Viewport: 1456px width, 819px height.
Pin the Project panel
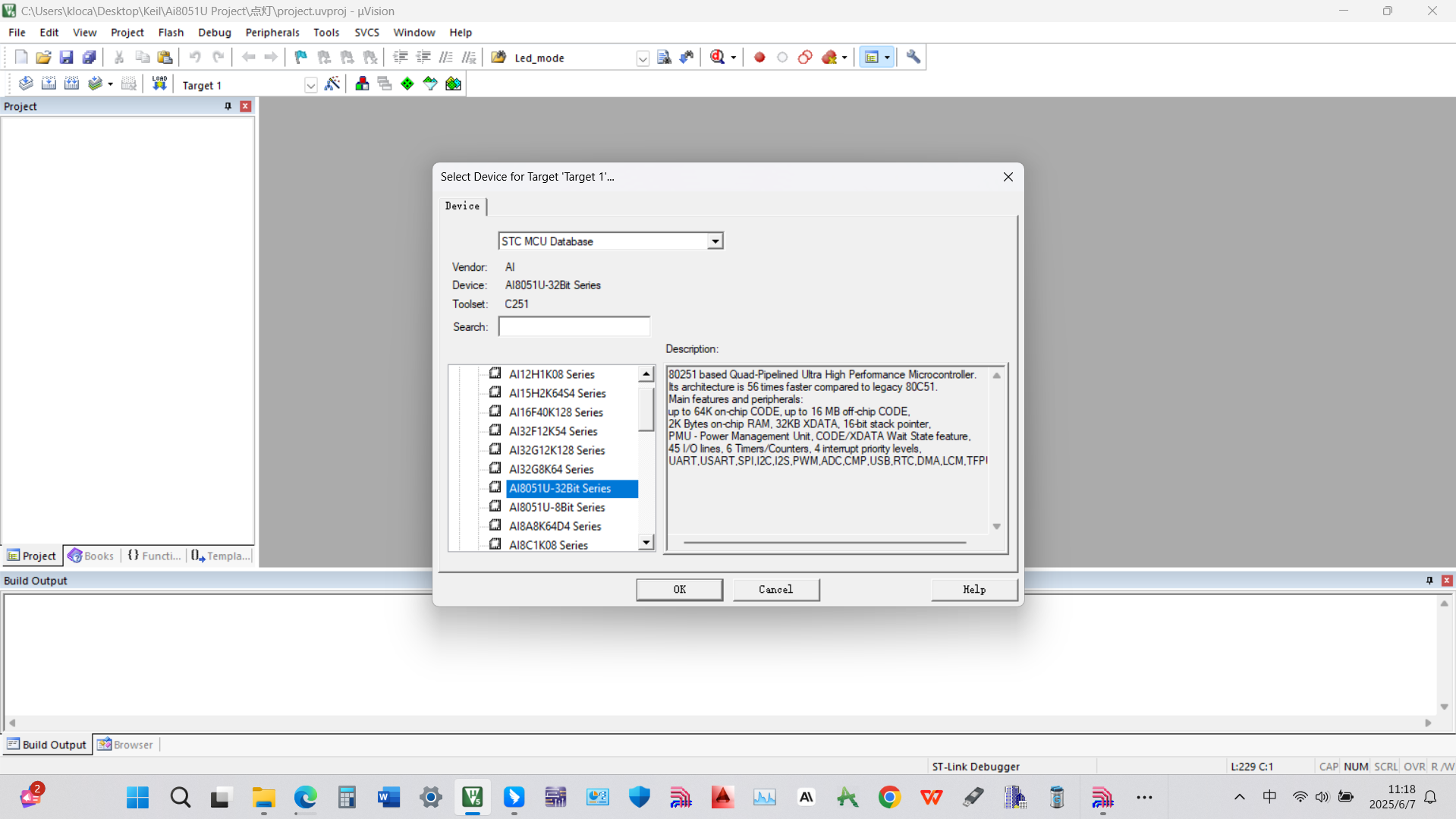coord(228,106)
